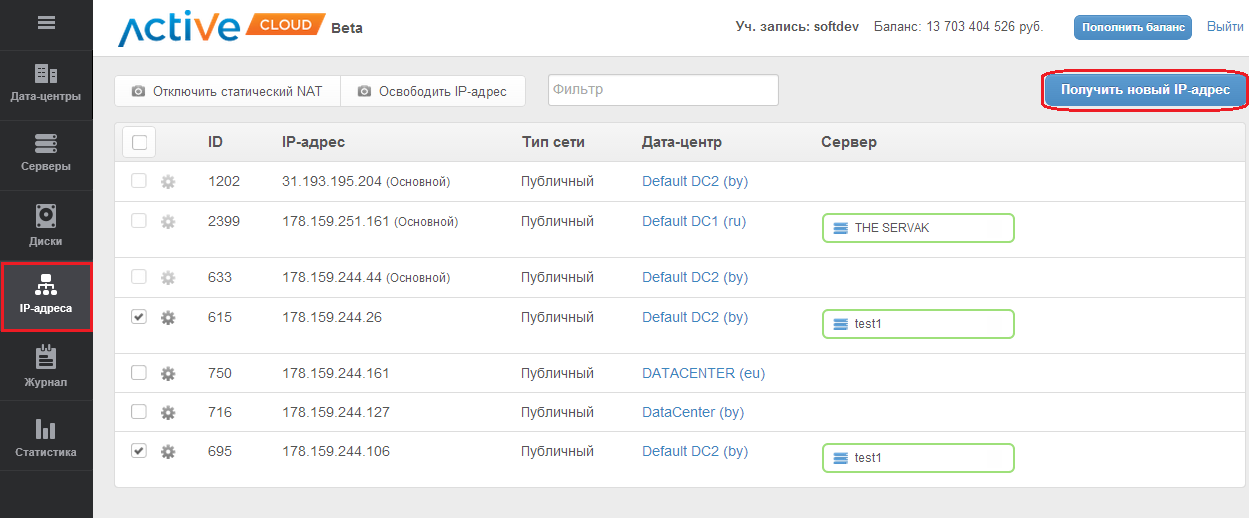The width and height of the screenshot is (1254, 518).
Task: Click the Выйти logout link
Action: [1225, 27]
